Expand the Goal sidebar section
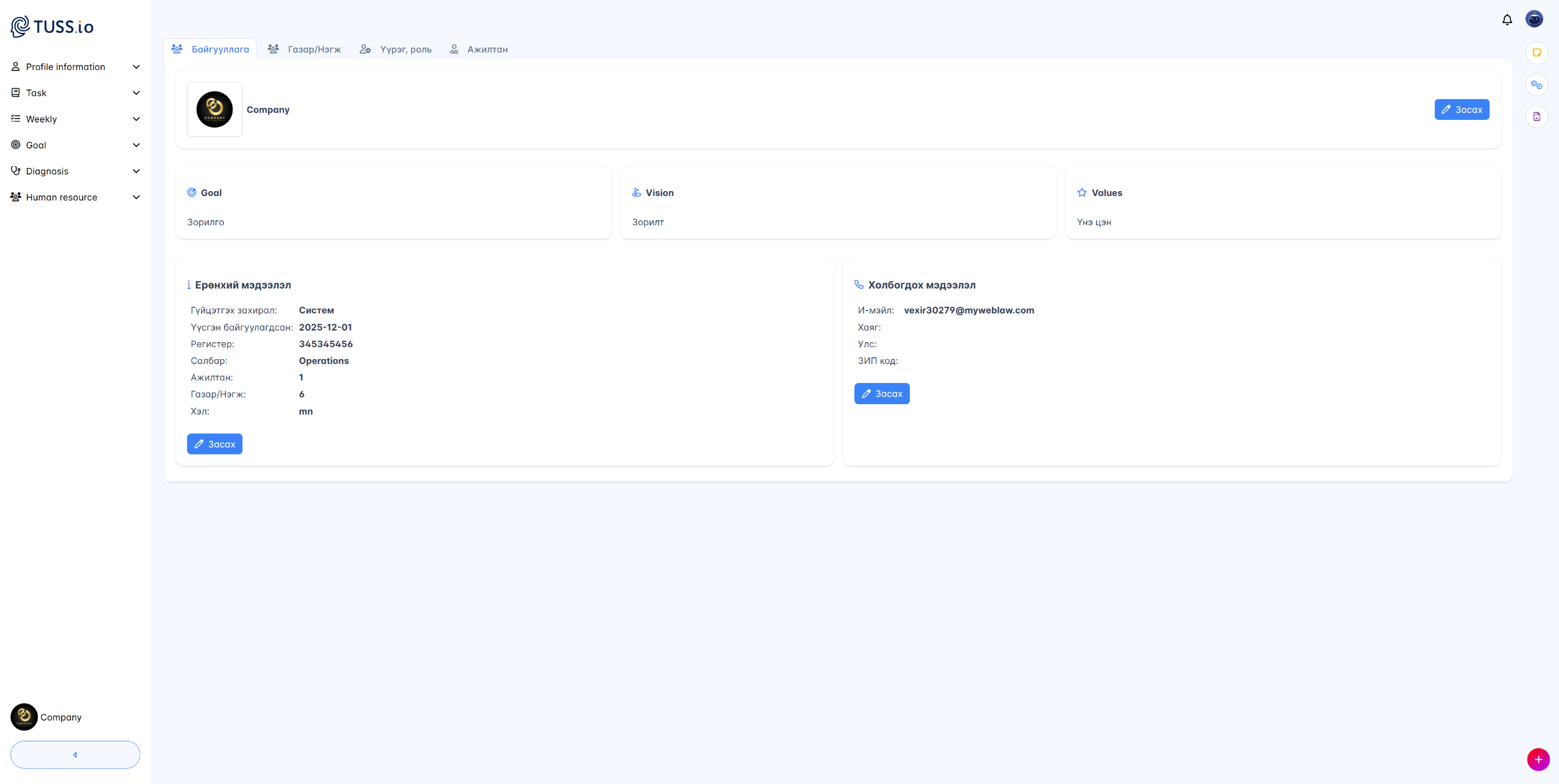Screen dimensions: 1559x784 [x=76, y=145]
